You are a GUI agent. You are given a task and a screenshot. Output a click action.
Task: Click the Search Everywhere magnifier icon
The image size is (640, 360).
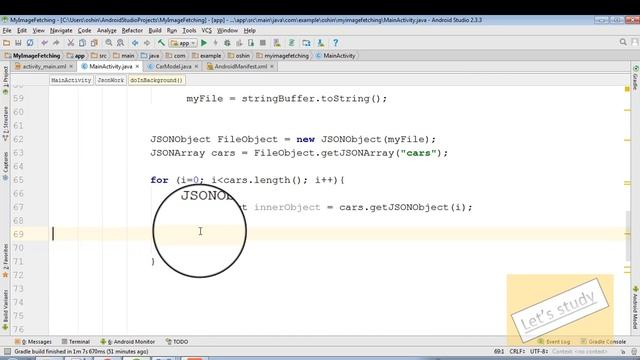coord(623,42)
